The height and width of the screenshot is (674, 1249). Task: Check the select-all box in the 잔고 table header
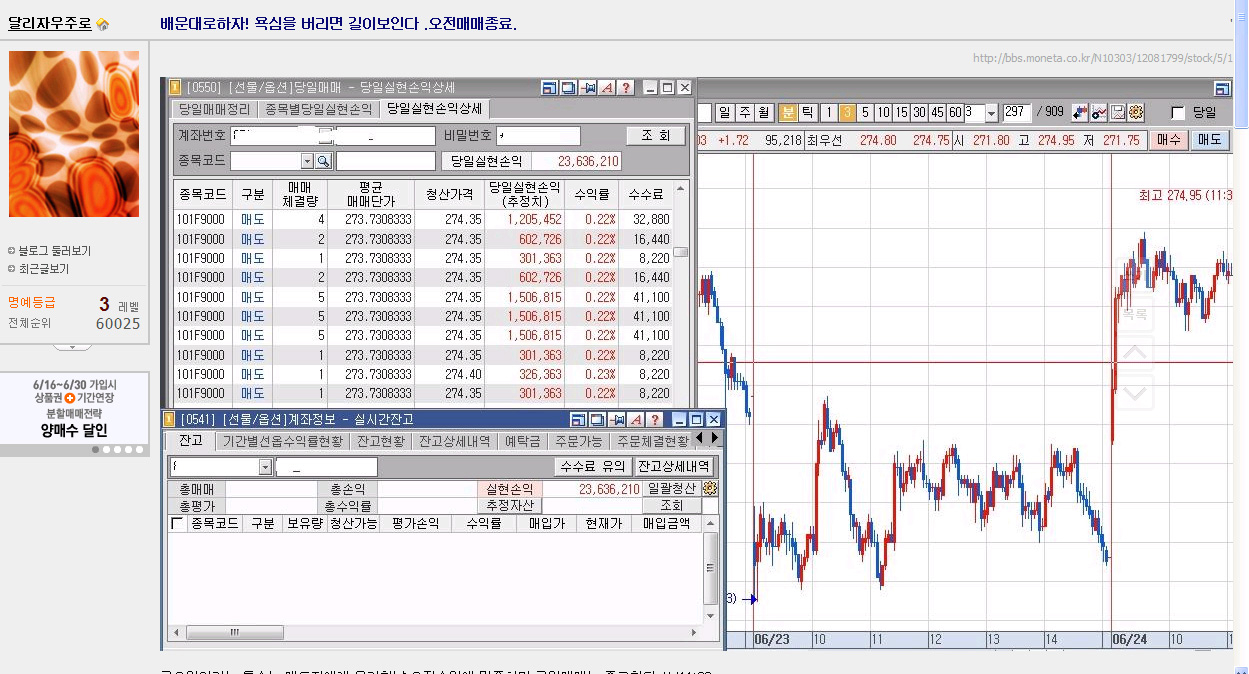pyautogui.click(x=177, y=524)
